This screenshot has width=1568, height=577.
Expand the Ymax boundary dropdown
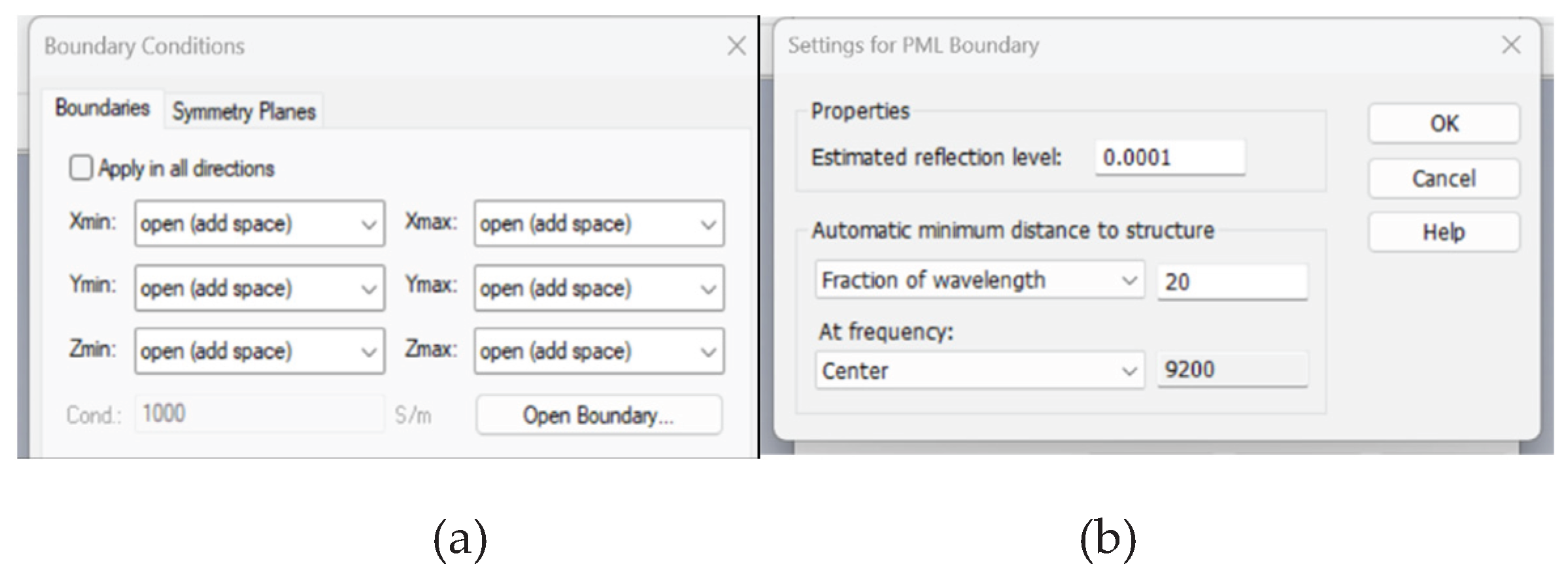pyautogui.click(x=598, y=288)
